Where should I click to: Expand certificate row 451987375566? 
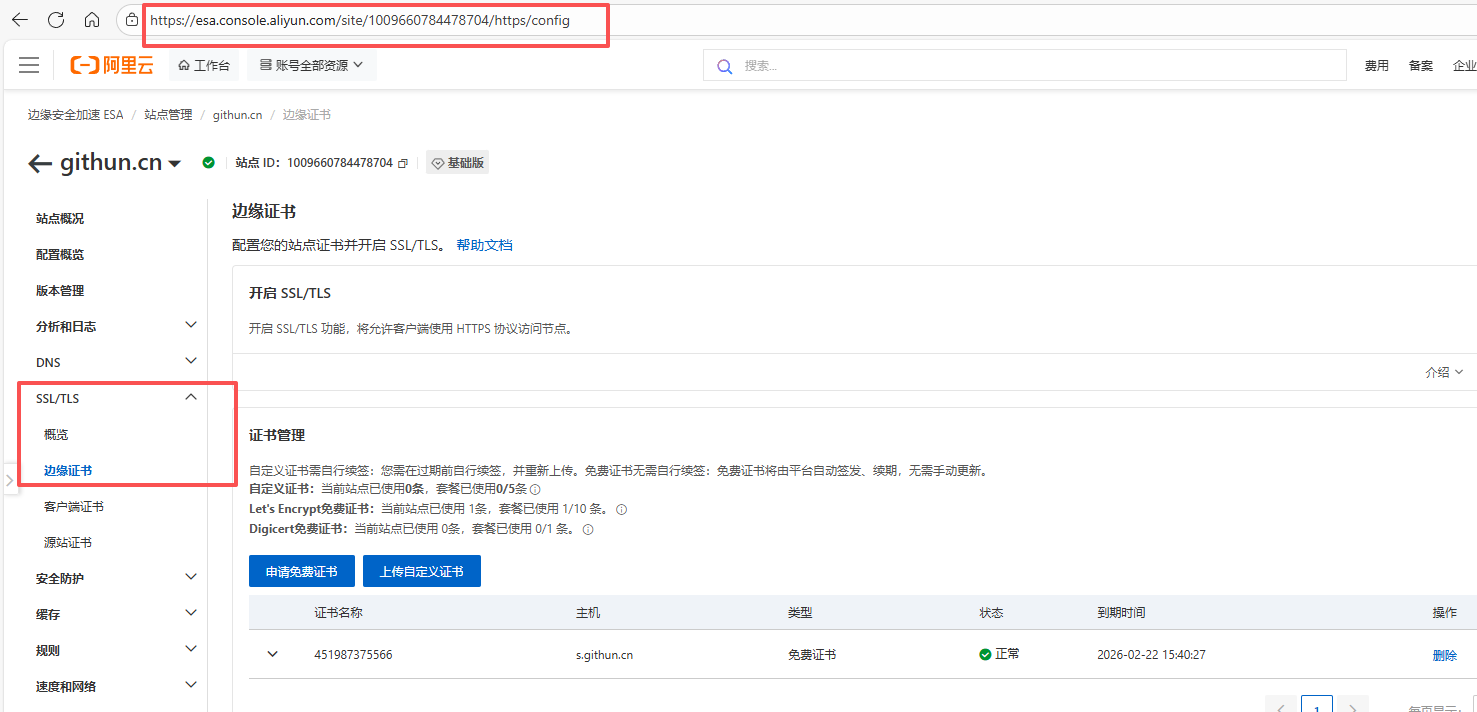click(272, 654)
